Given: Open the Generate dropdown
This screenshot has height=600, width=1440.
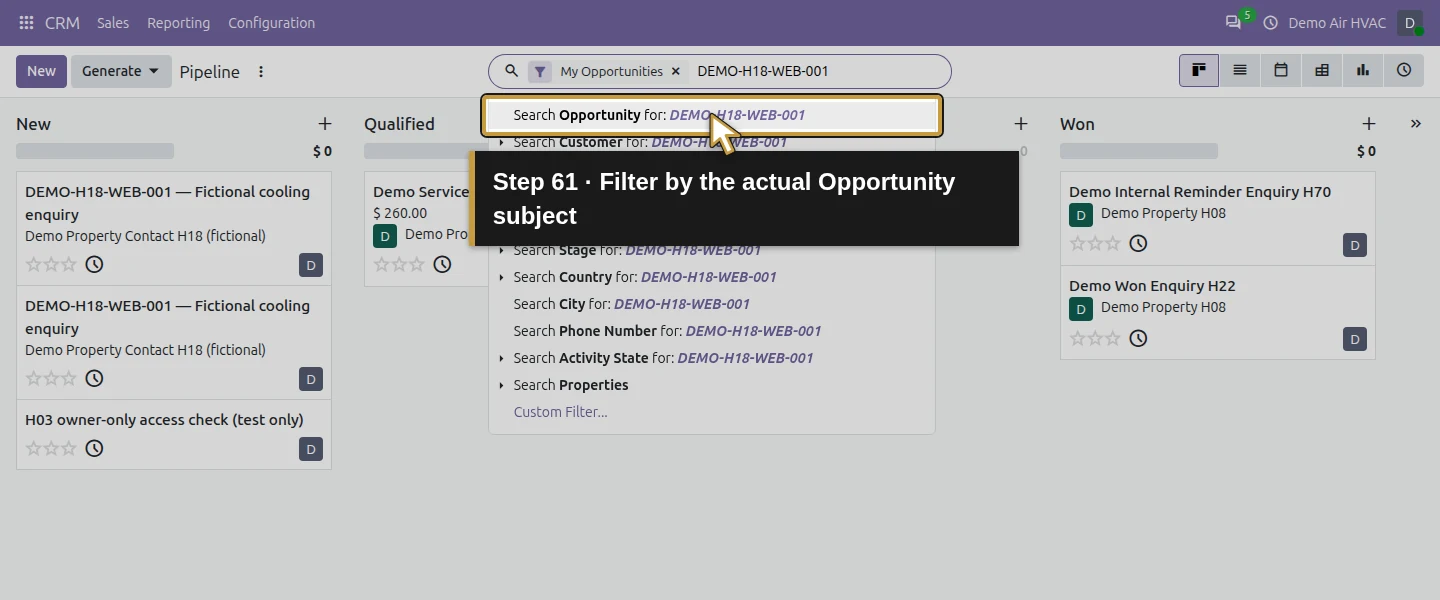Looking at the screenshot, I should click(x=121, y=71).
